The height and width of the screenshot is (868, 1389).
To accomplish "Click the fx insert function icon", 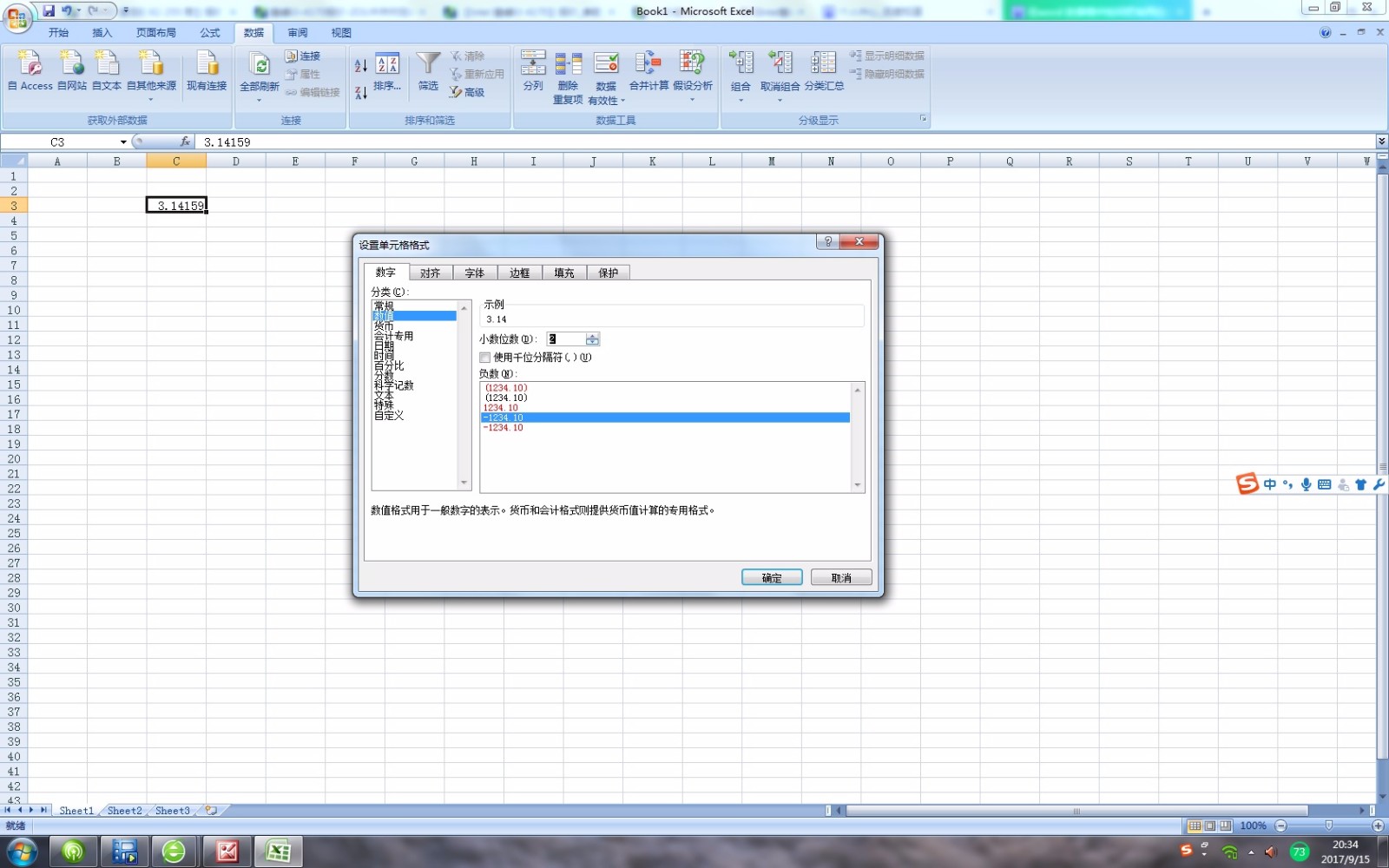I will coord(185,141).
